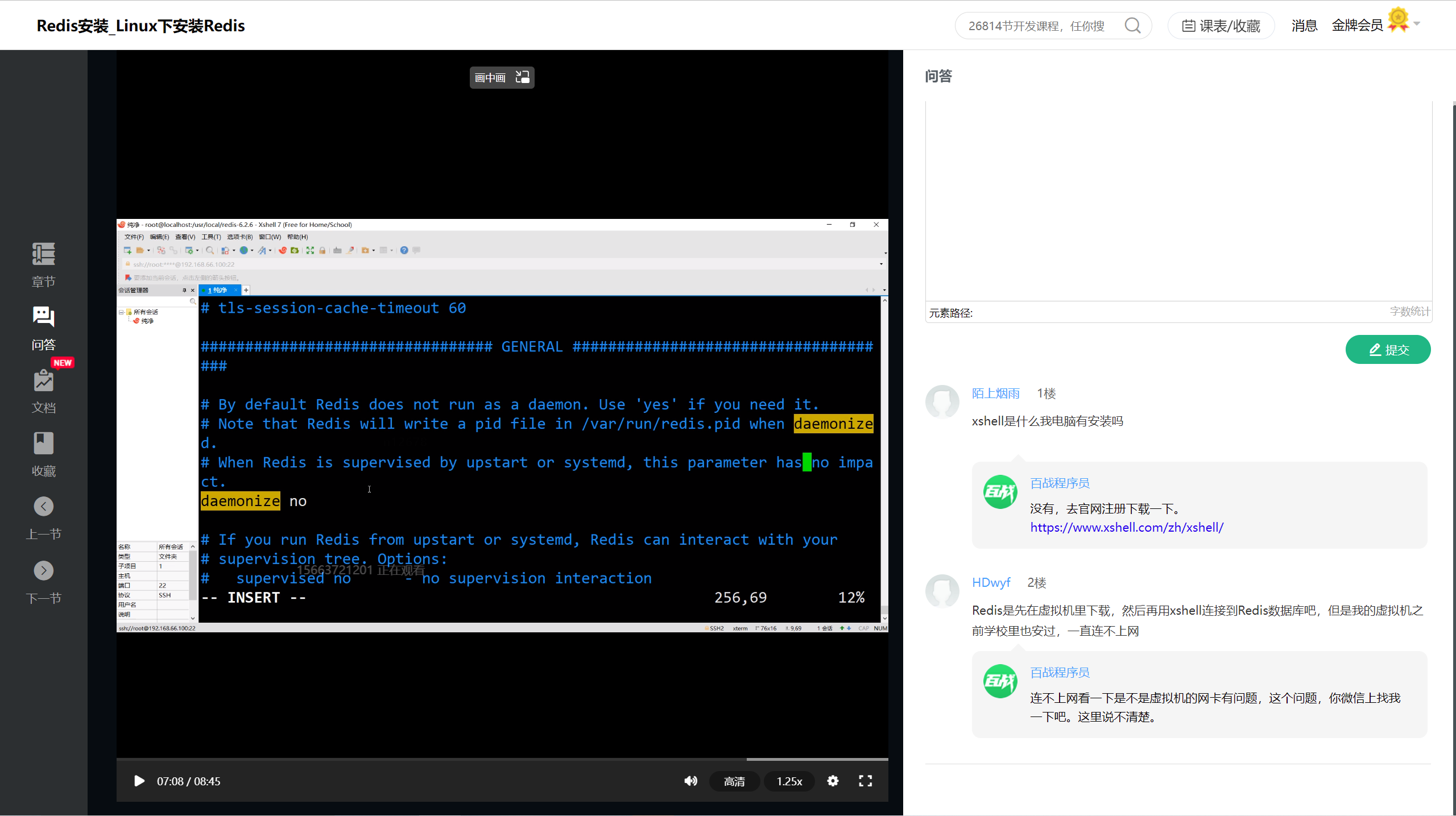
Task: Select the 1 纯净 session tab
Action: [x=220, y=290]
